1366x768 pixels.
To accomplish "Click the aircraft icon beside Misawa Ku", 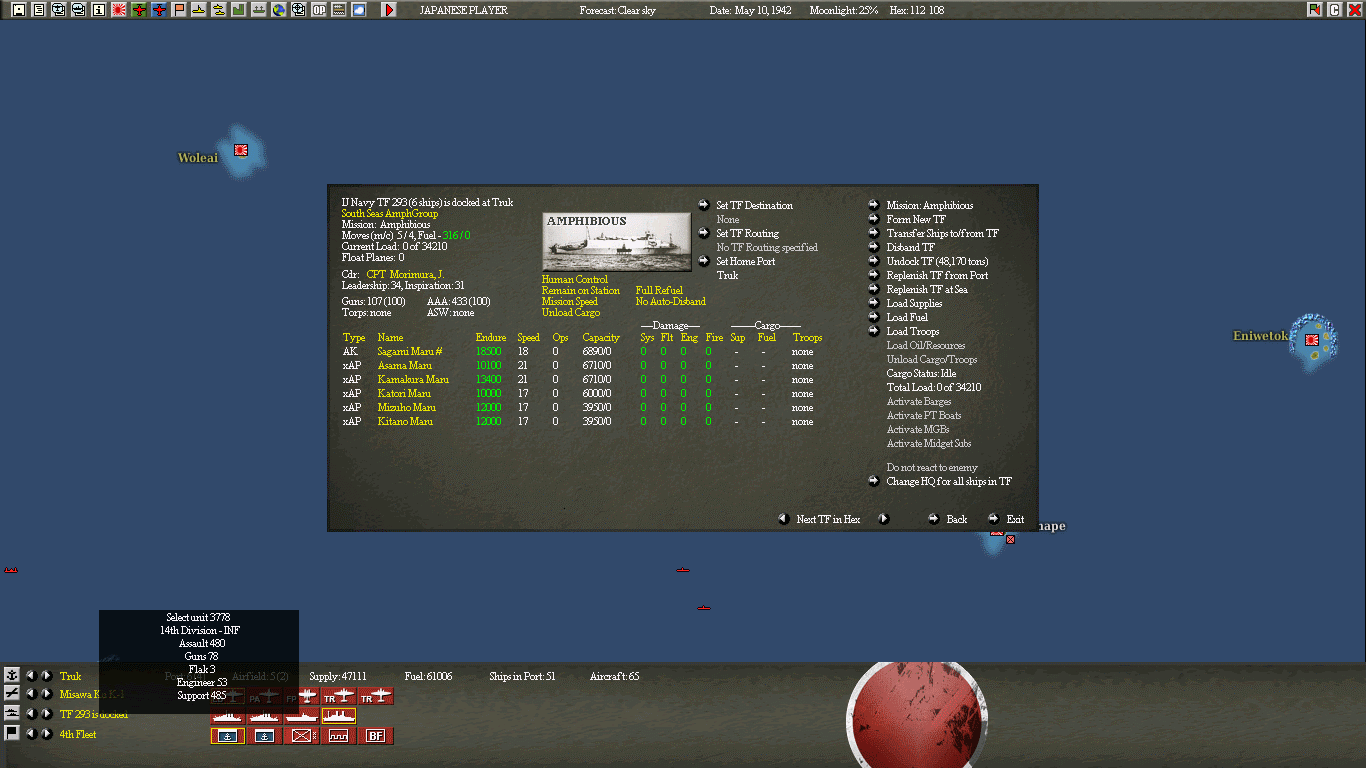I will tap(12, 693).
